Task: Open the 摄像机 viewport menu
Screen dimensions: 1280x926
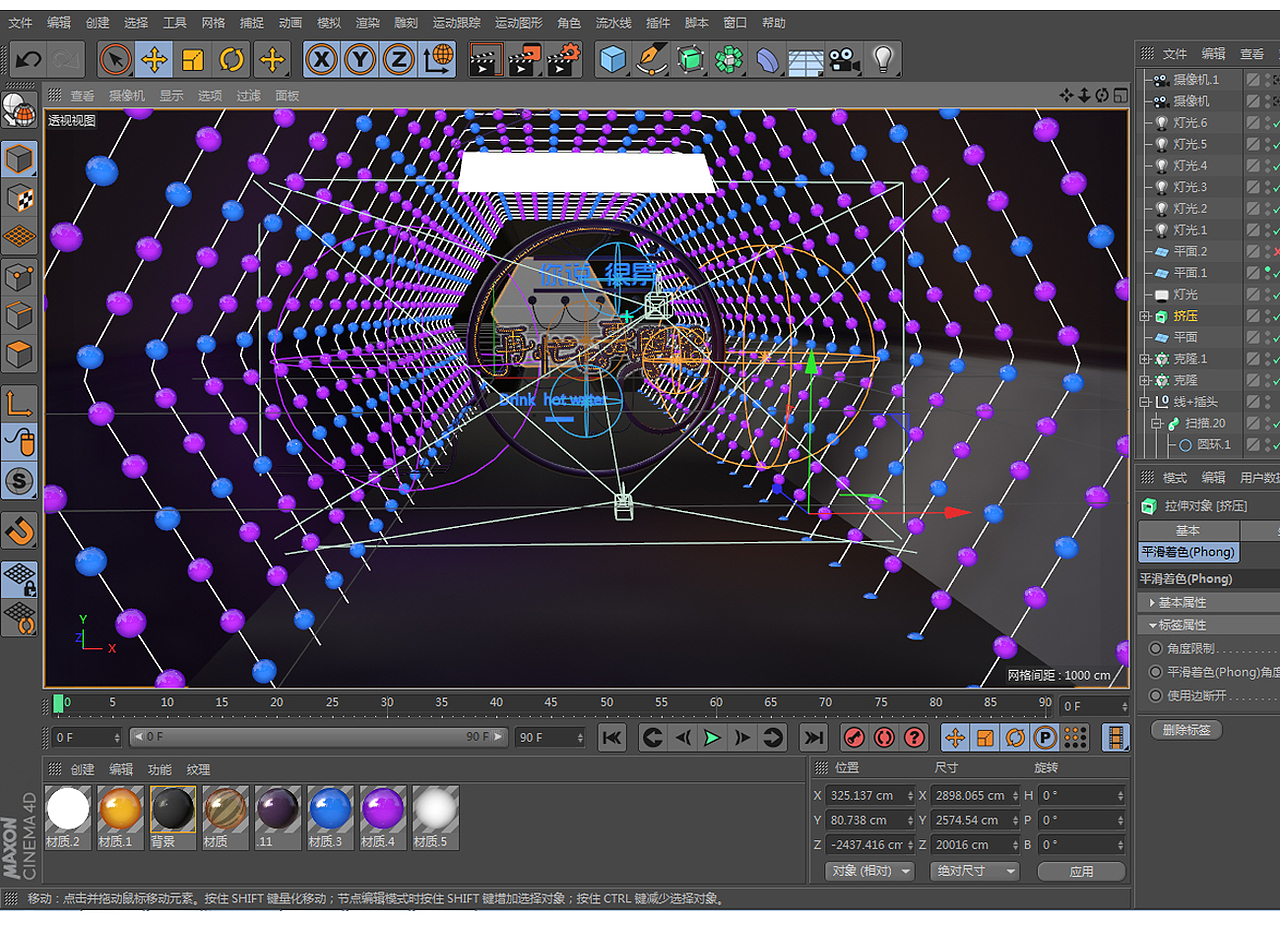Action: coord(127,96)
